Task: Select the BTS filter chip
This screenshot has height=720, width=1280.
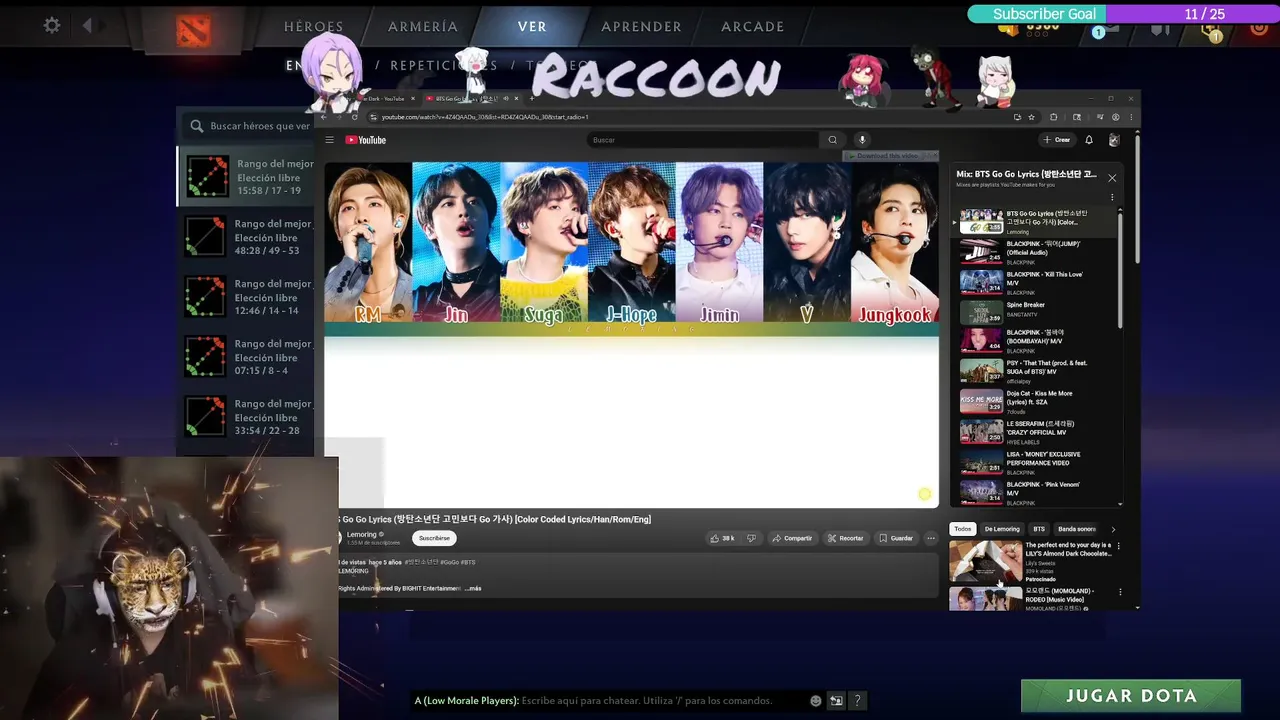Action: 1039,529
